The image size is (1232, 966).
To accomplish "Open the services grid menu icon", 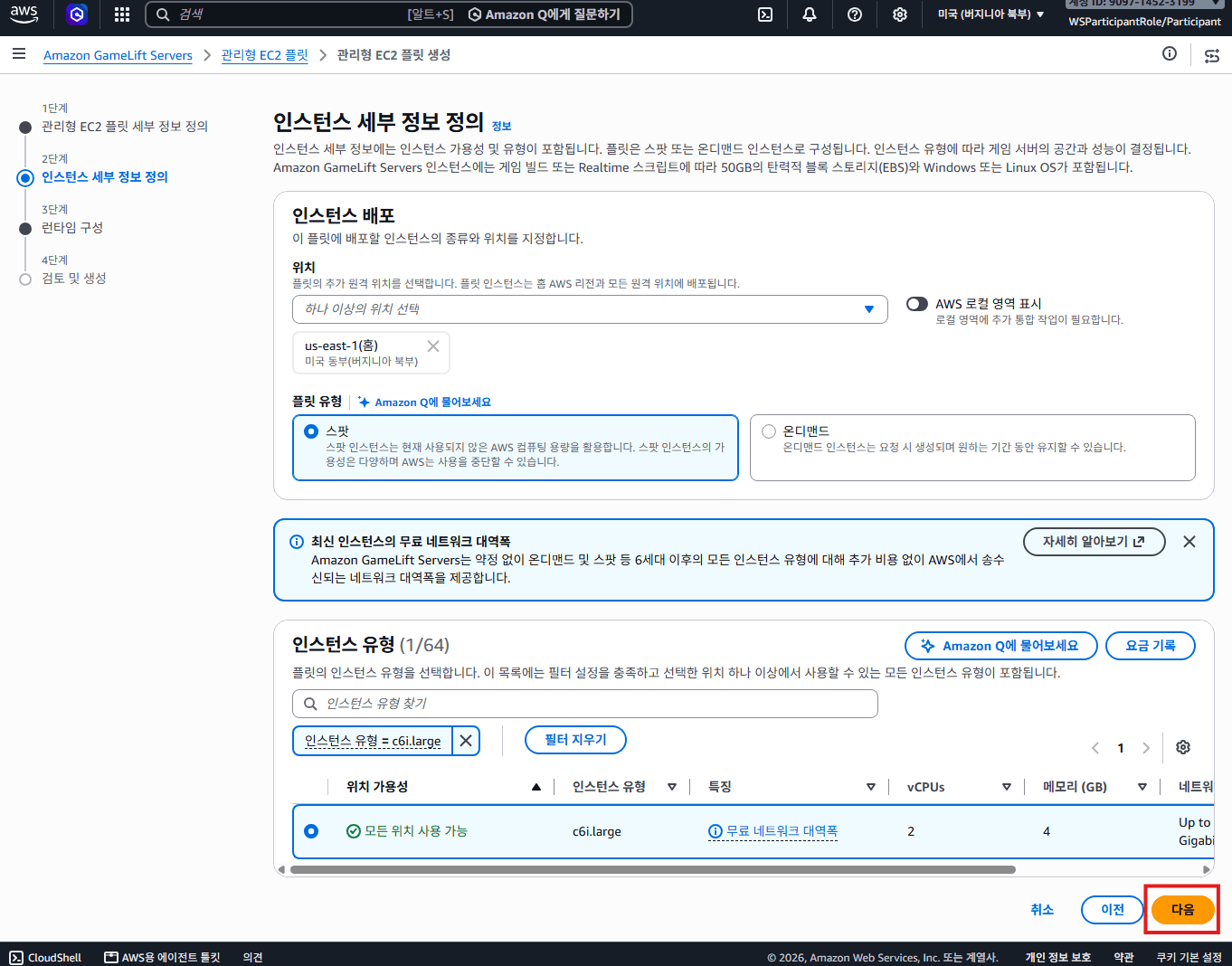I will 122,14.
